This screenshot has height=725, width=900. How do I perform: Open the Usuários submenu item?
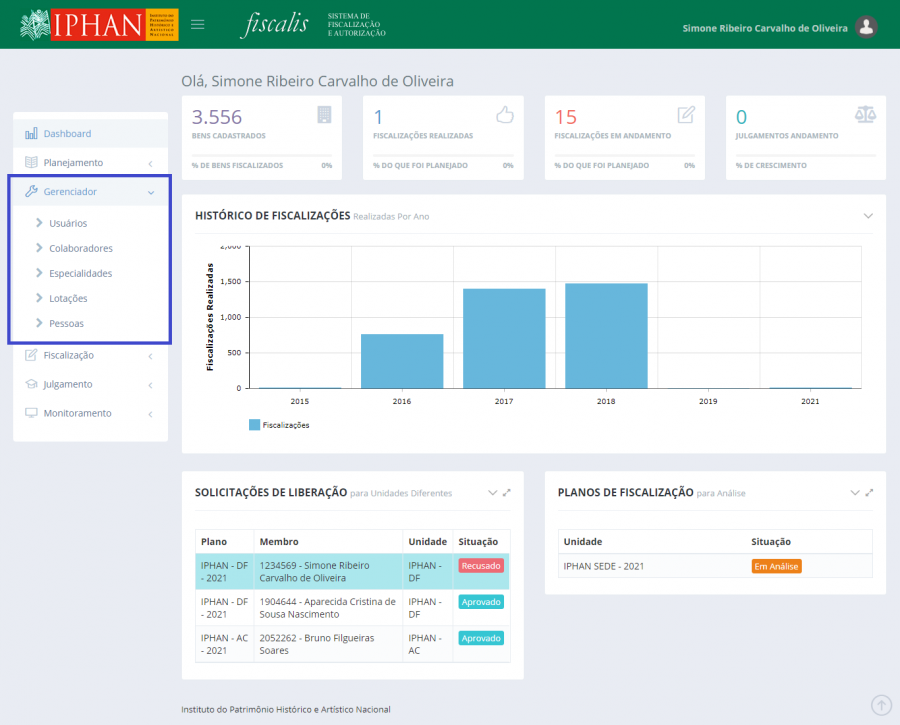tap(68, 223)
